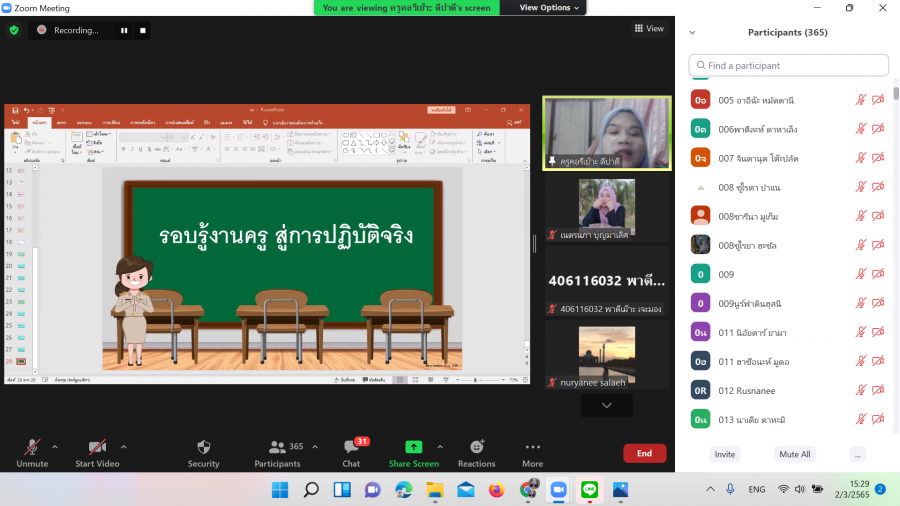Start Video with the camera toggle
The width and height of the screenshot is (900, 506).
click(97, 447)
